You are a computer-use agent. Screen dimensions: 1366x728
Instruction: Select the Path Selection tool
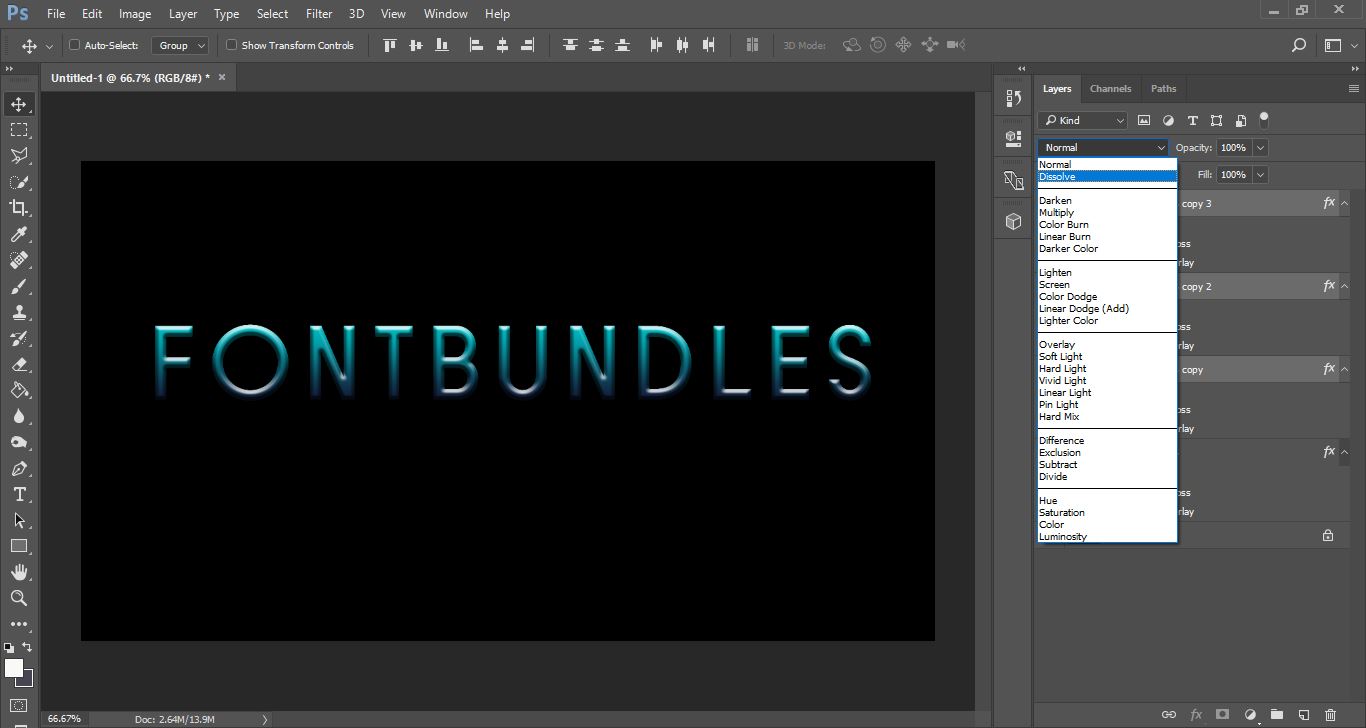19,520
